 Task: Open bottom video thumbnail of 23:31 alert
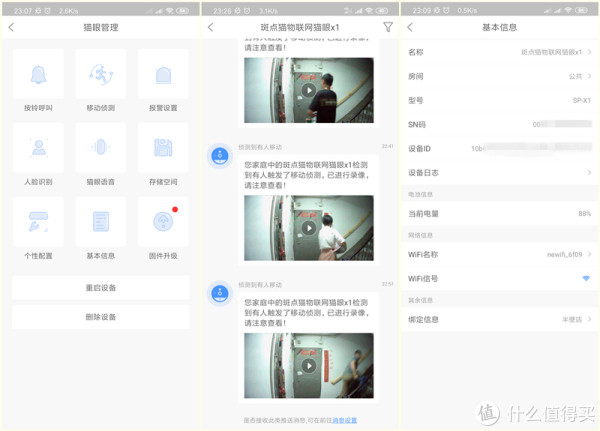click(308, 366)
